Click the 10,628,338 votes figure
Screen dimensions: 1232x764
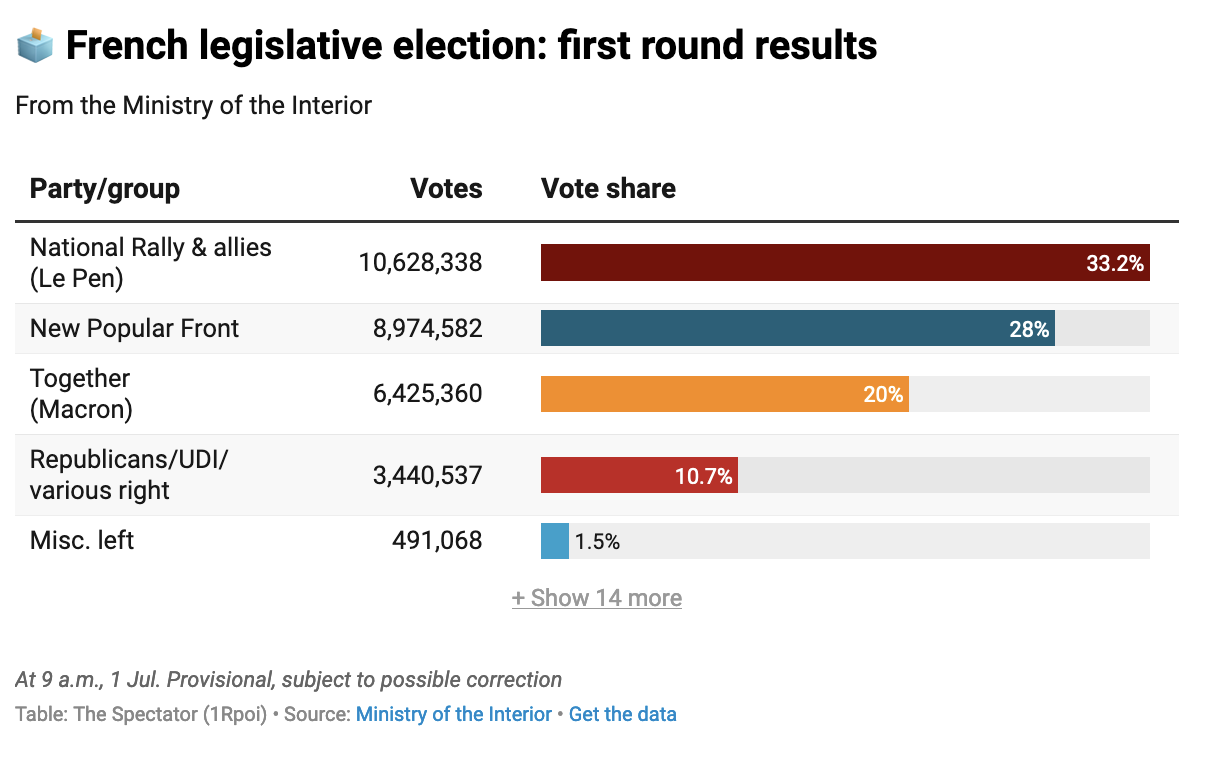tap(420, 263)
